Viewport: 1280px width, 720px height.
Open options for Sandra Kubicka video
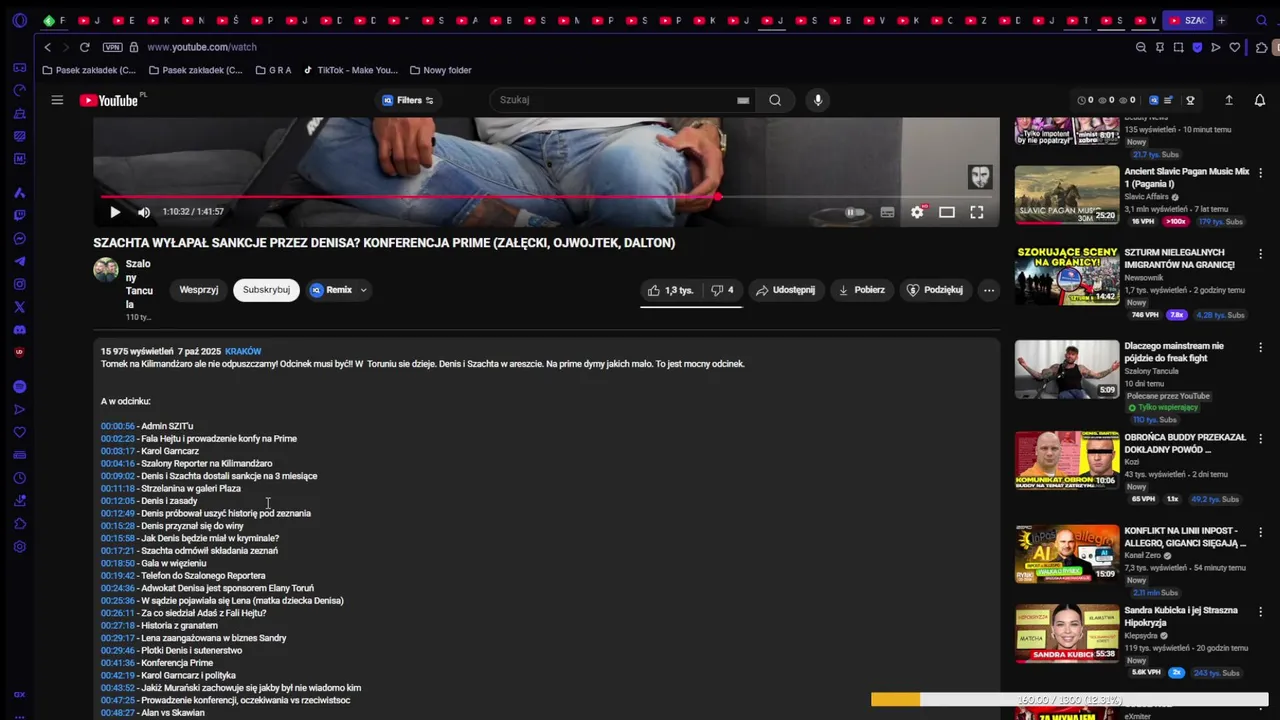(1260, 612)
